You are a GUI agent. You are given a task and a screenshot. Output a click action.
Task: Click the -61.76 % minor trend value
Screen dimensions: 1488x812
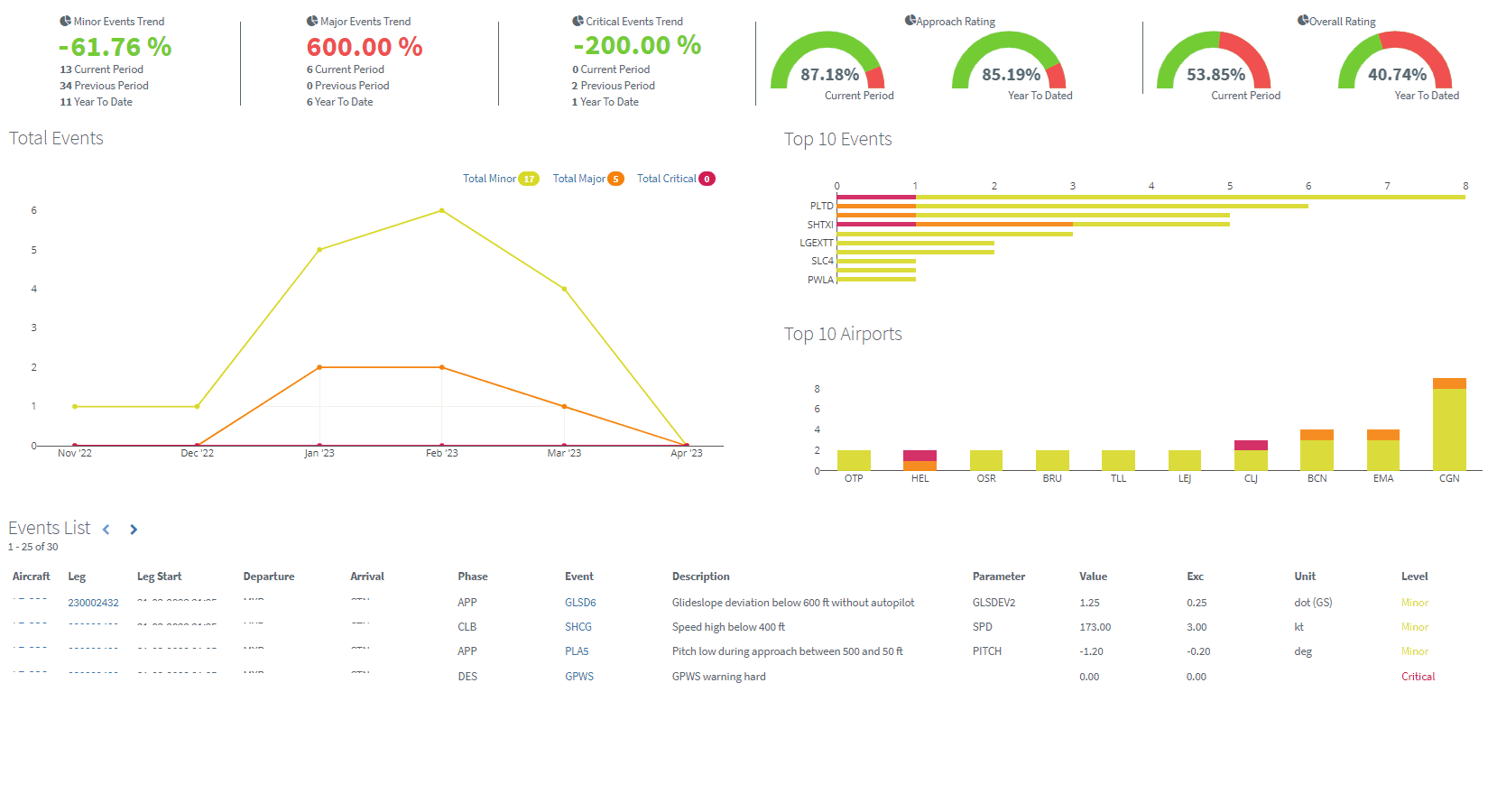pyautogui.click(x=115, y=47)
